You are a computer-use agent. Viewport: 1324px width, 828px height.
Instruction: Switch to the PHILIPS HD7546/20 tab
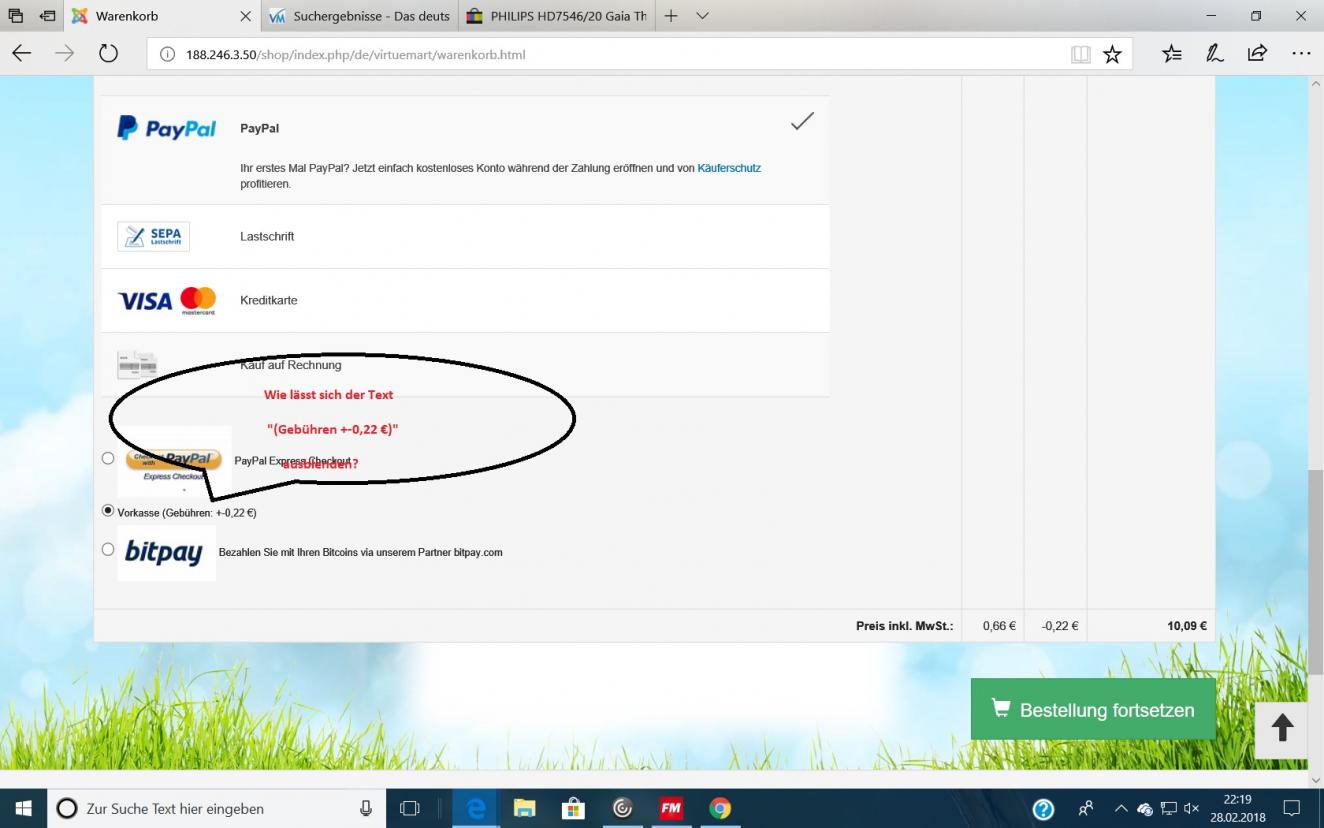(556, 16)
